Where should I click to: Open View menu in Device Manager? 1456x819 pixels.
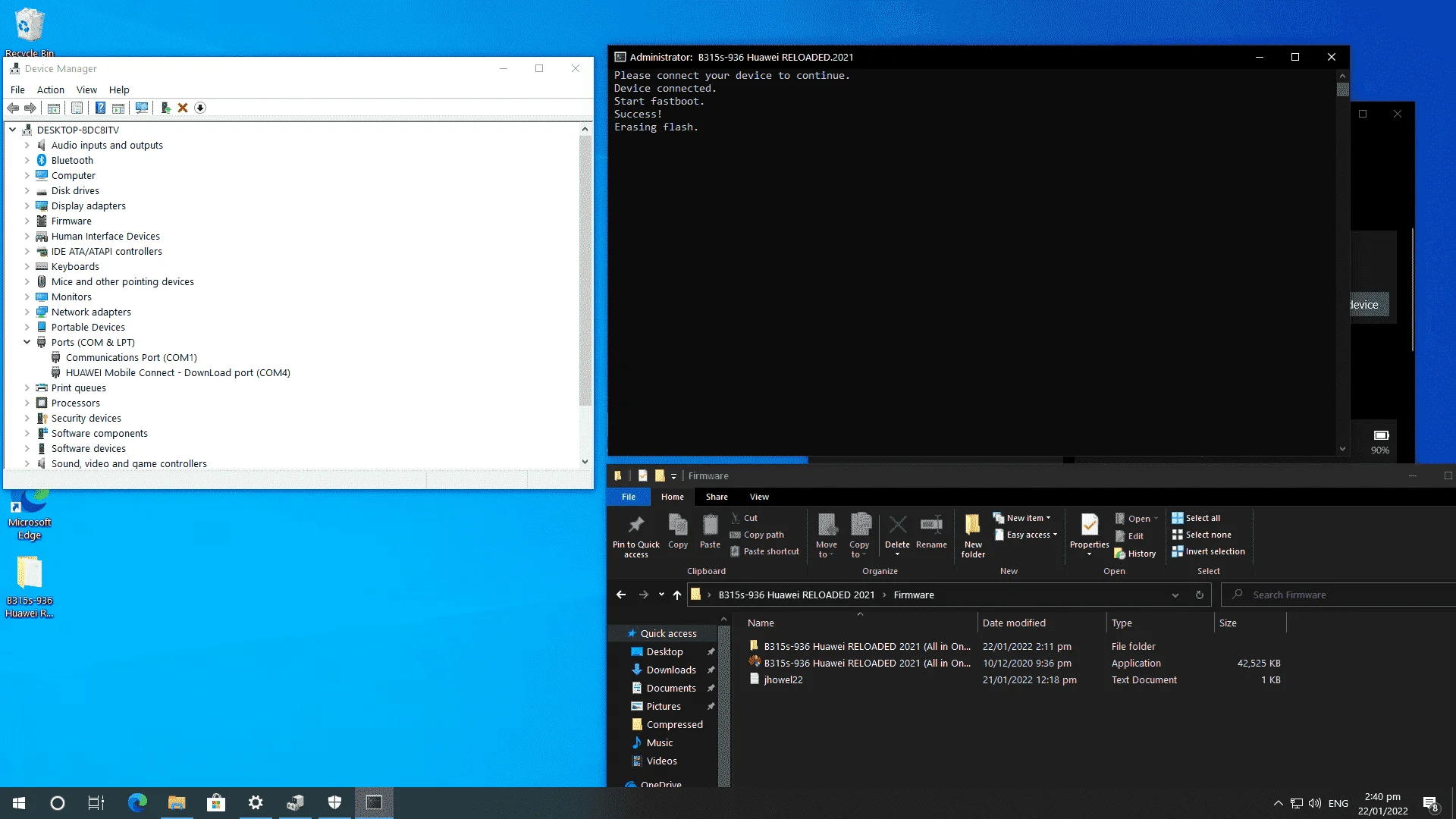[x=86, y=89]
